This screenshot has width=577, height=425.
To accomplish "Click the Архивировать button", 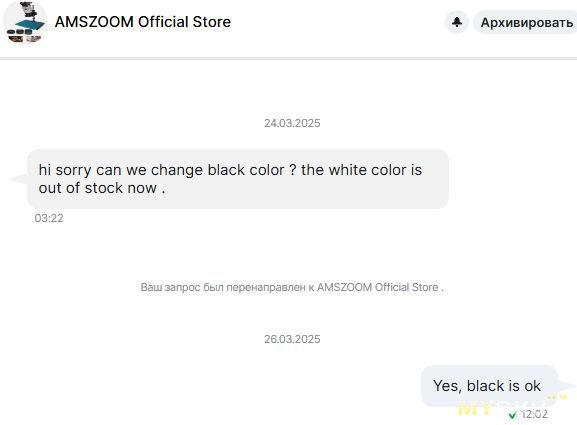I will coord(526,22).
